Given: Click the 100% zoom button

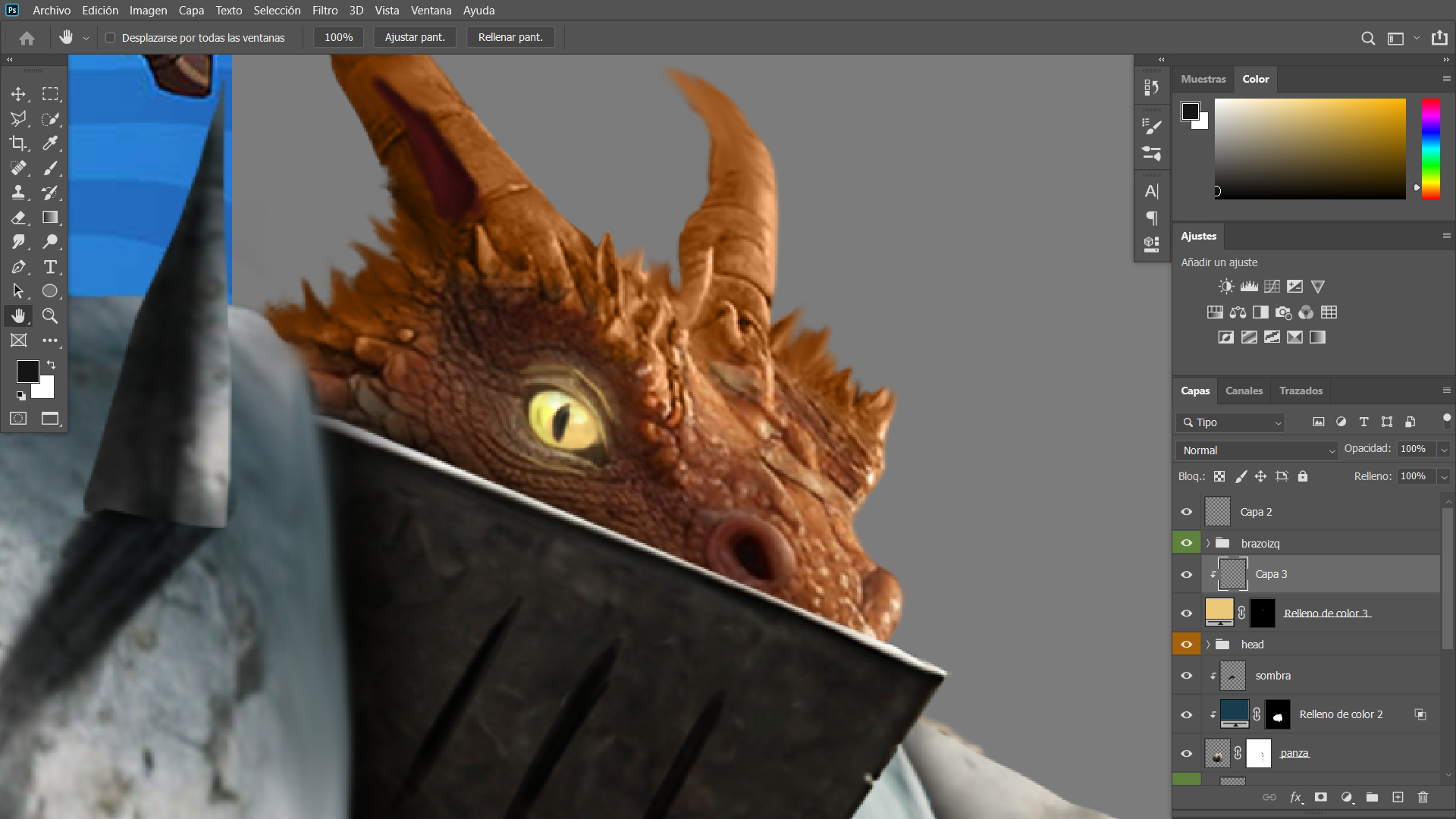Looking at the screenshot, I should tap(338, 37).
